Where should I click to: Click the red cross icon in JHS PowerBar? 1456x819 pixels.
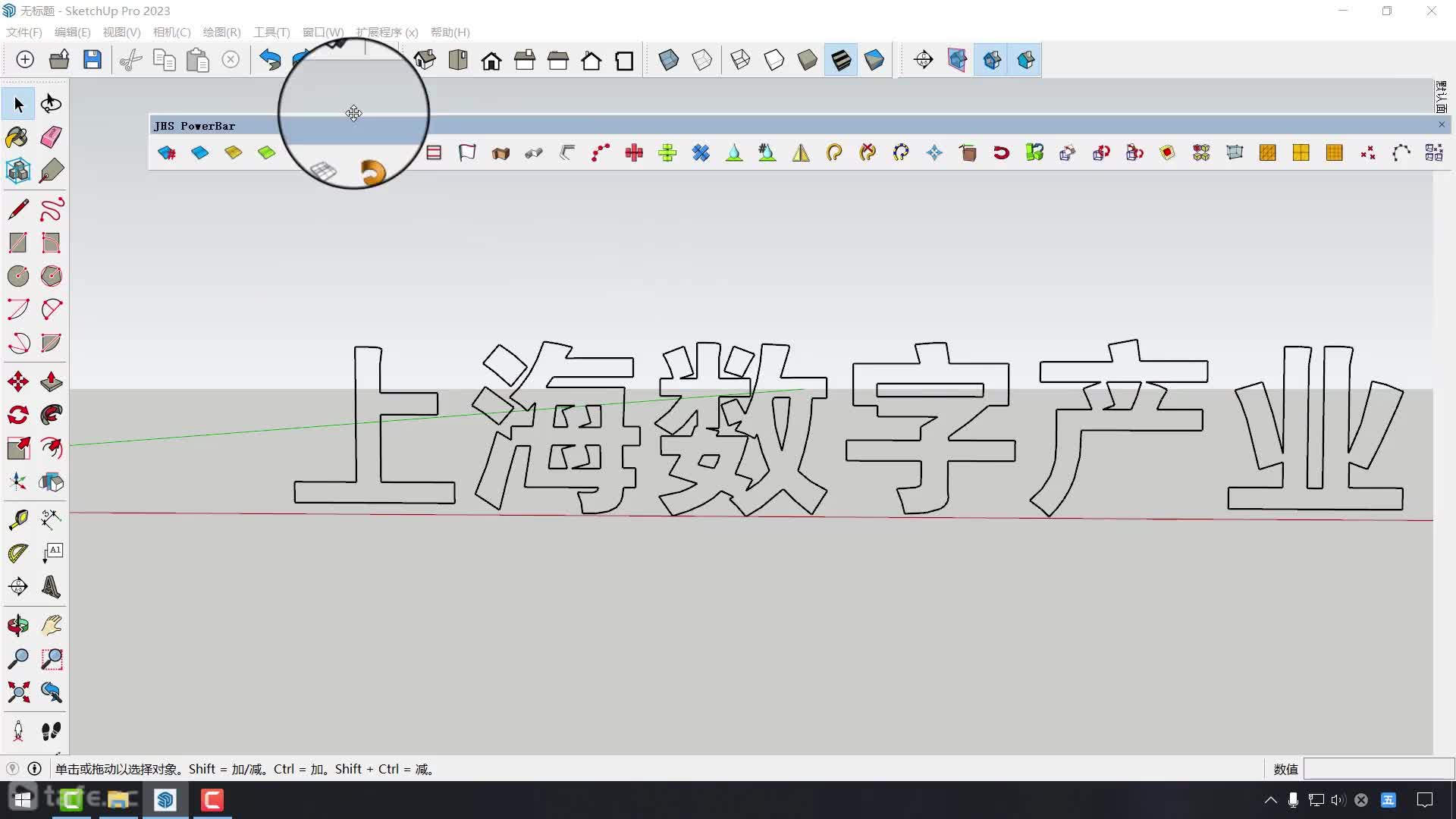634,153
